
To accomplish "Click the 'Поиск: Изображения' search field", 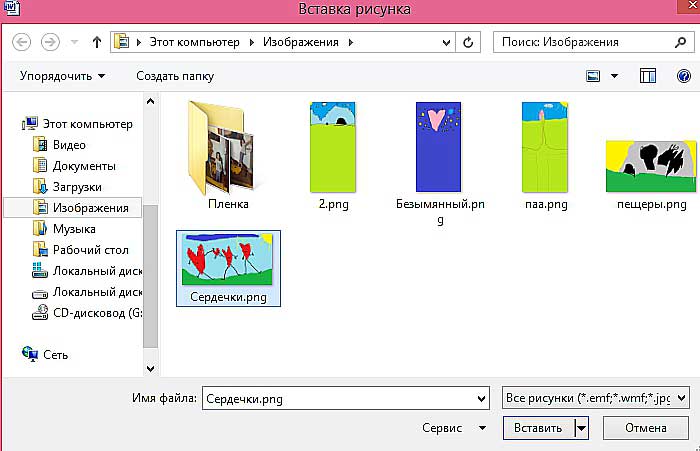I will click(594, 42).
